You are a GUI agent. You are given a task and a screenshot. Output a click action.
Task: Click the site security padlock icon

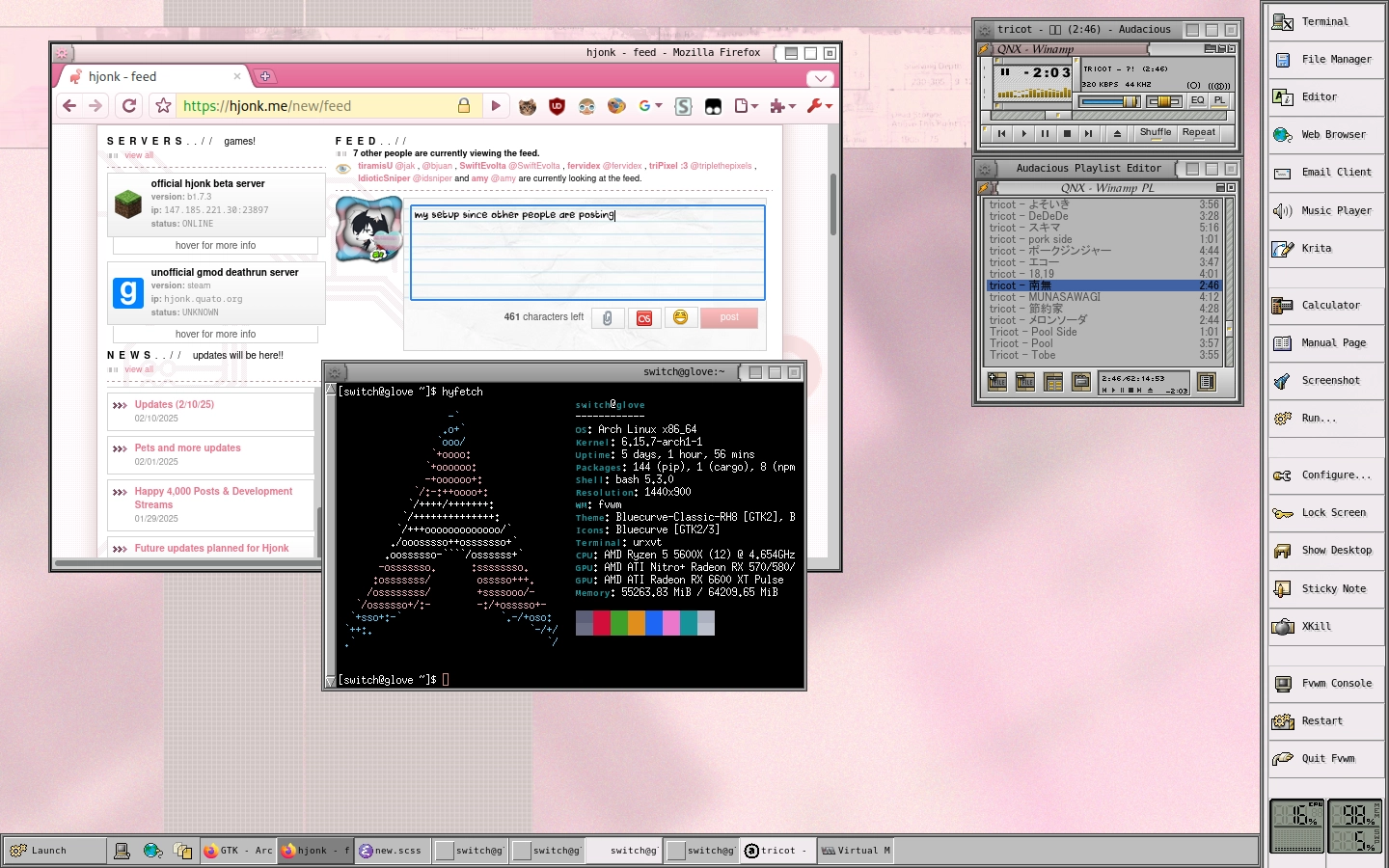[x=464, y=106]
